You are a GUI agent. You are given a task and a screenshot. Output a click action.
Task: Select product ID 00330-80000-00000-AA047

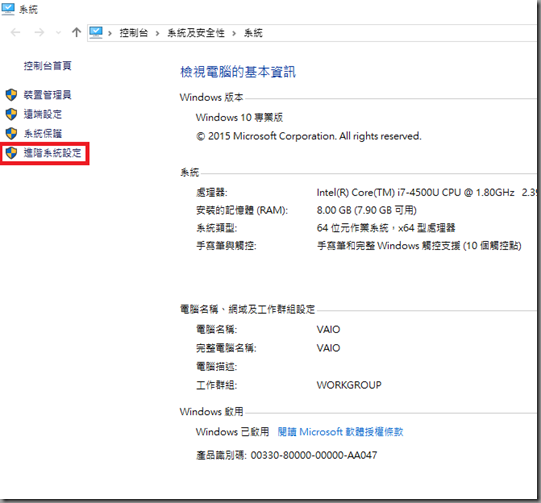pyautogui.click(x=314, y=455)
